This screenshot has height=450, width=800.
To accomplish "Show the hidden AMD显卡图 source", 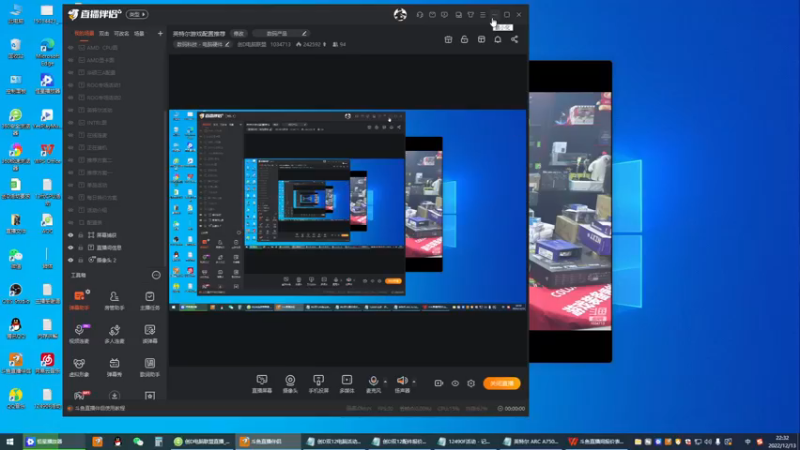I will [x=71, y=60].
